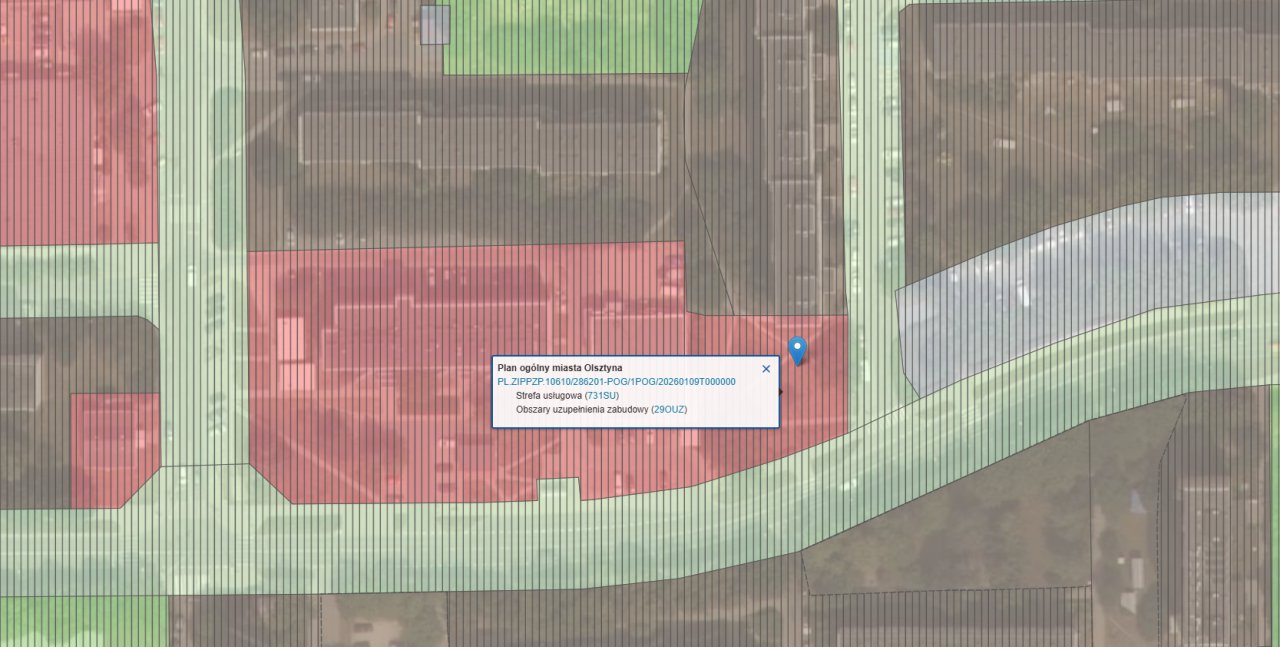Open the 731SU service zone link

pyautogui.click(x=602, y=396)
